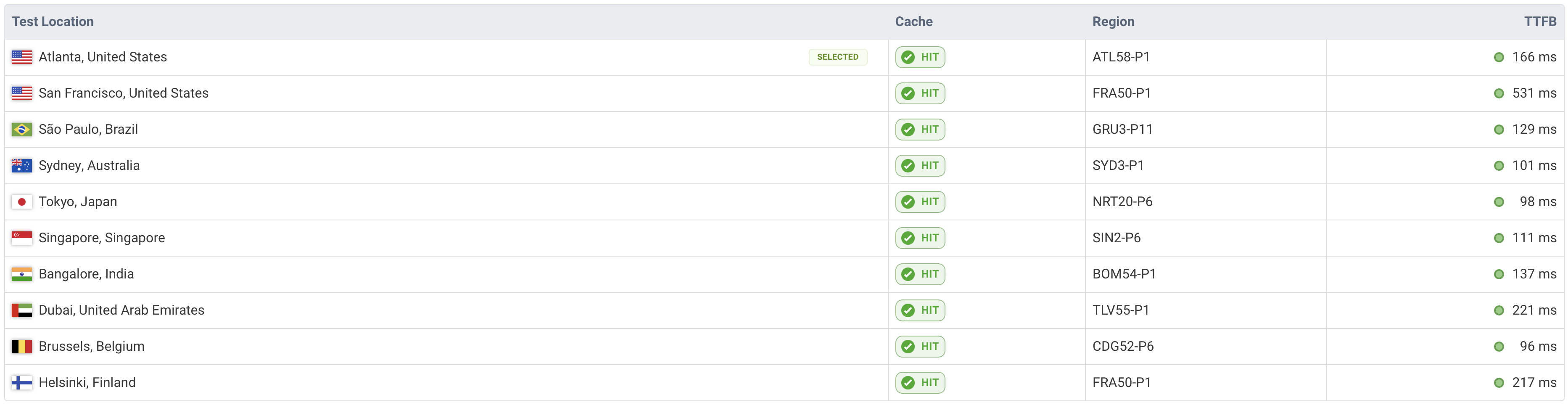
Task: Click the Singapore flag icon
Action: (x=22, y=238)
